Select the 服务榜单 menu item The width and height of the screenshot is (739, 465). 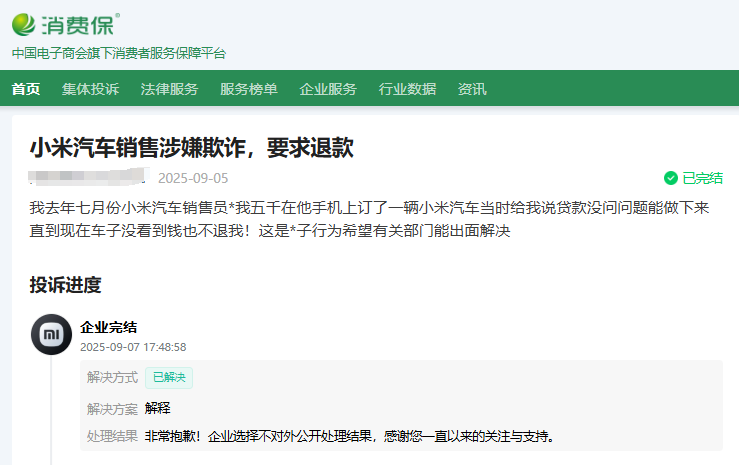pos(249,89)
